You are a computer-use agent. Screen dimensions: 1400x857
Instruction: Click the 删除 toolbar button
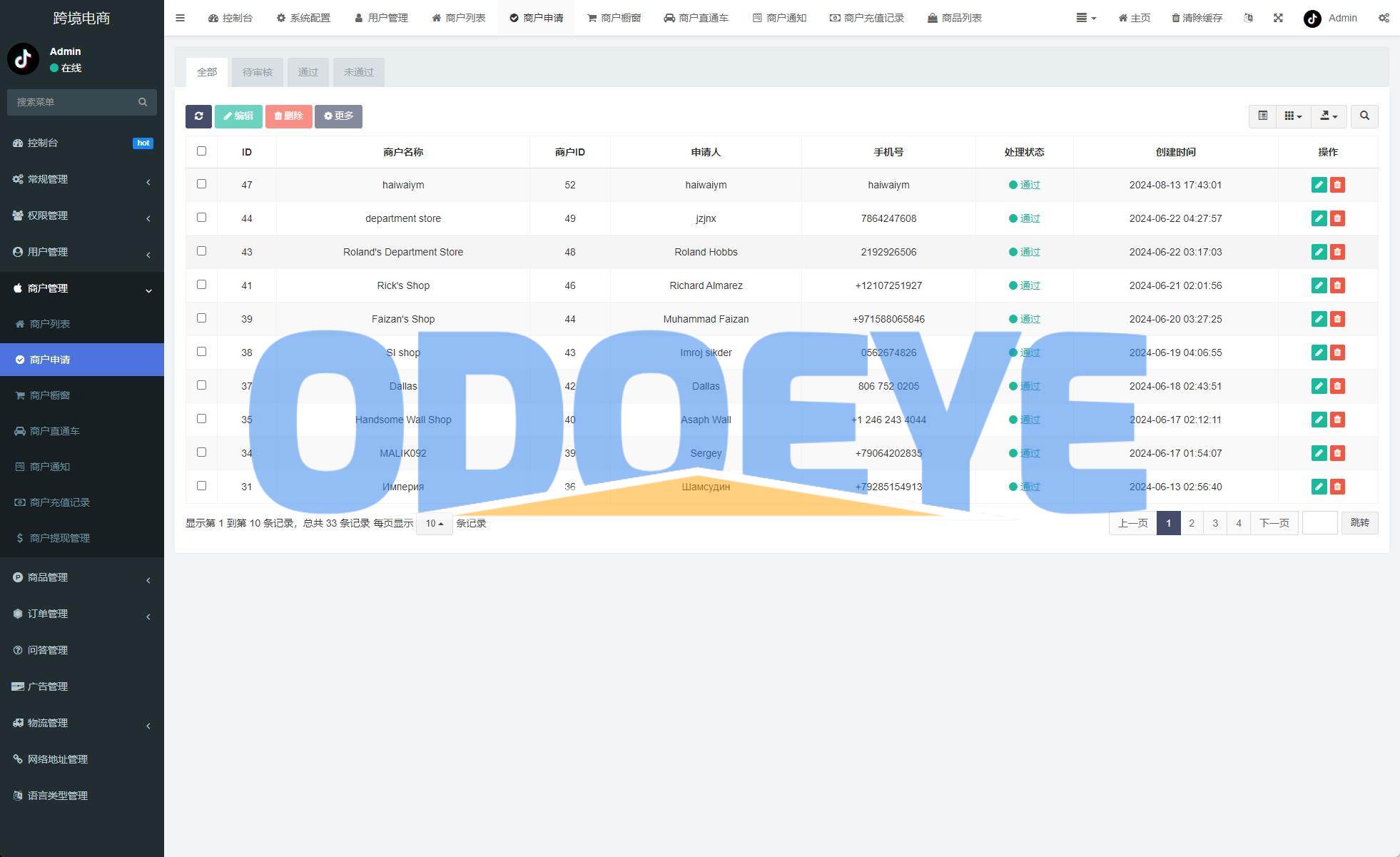coord(288,116)
